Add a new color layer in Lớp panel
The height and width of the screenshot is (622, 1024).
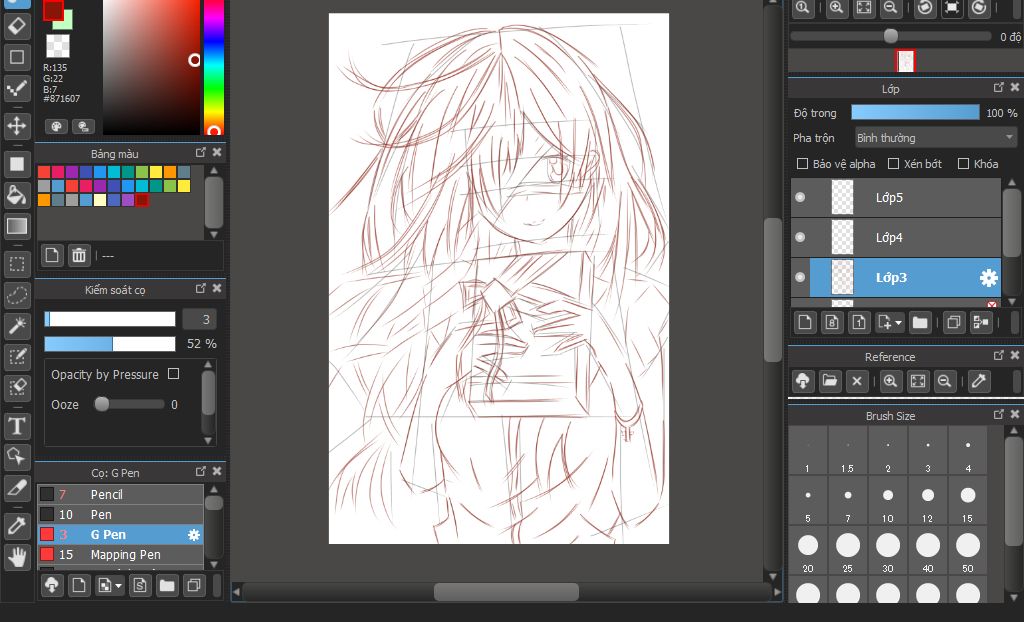pyautogui.click(x=805, y=322)
